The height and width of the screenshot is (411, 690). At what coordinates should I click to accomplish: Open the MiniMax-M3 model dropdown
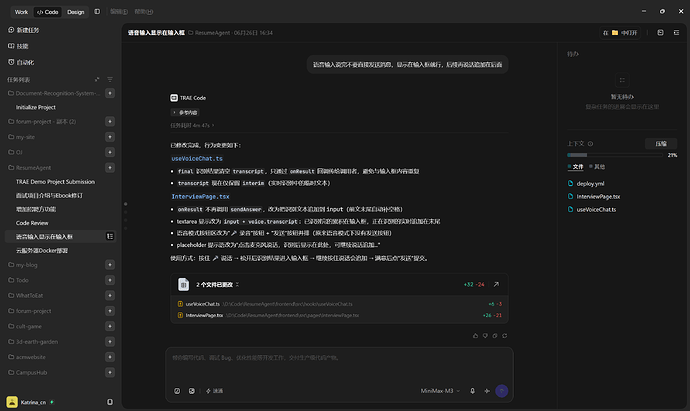[440, 391]
